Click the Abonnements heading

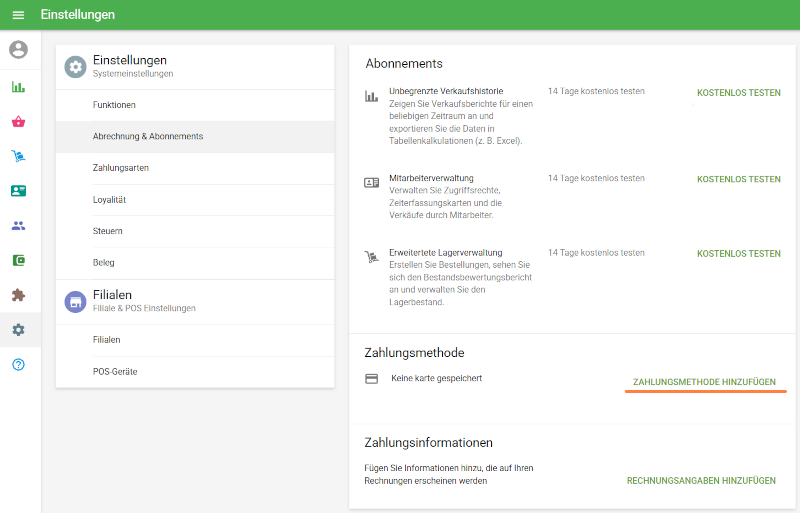point(404,64)
